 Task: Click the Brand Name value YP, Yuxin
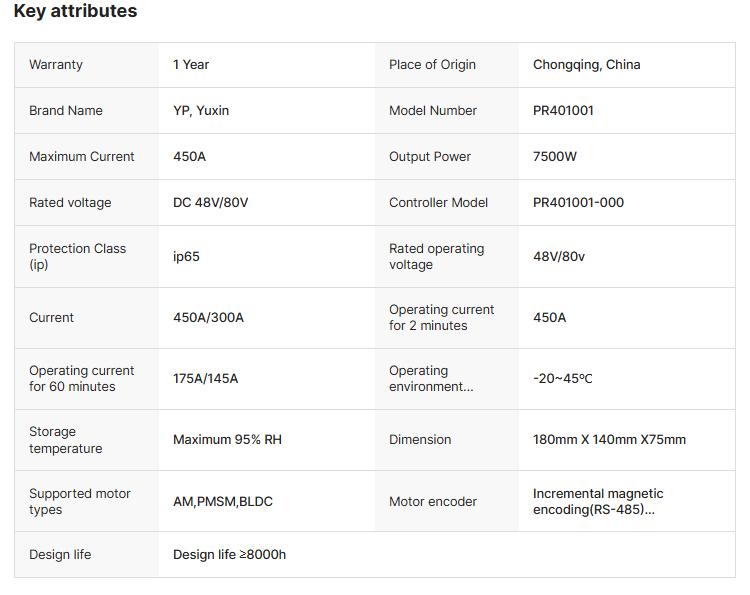coord(201,110)
